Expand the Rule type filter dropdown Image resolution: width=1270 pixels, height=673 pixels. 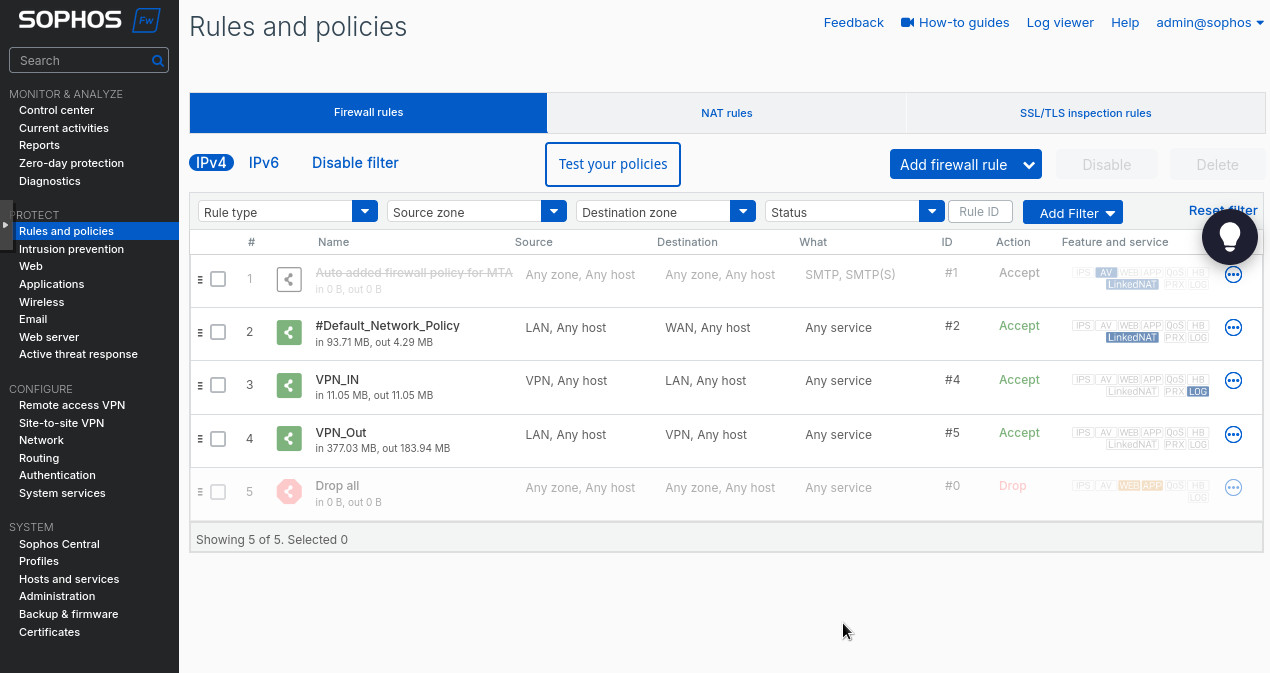coord(364,212)
